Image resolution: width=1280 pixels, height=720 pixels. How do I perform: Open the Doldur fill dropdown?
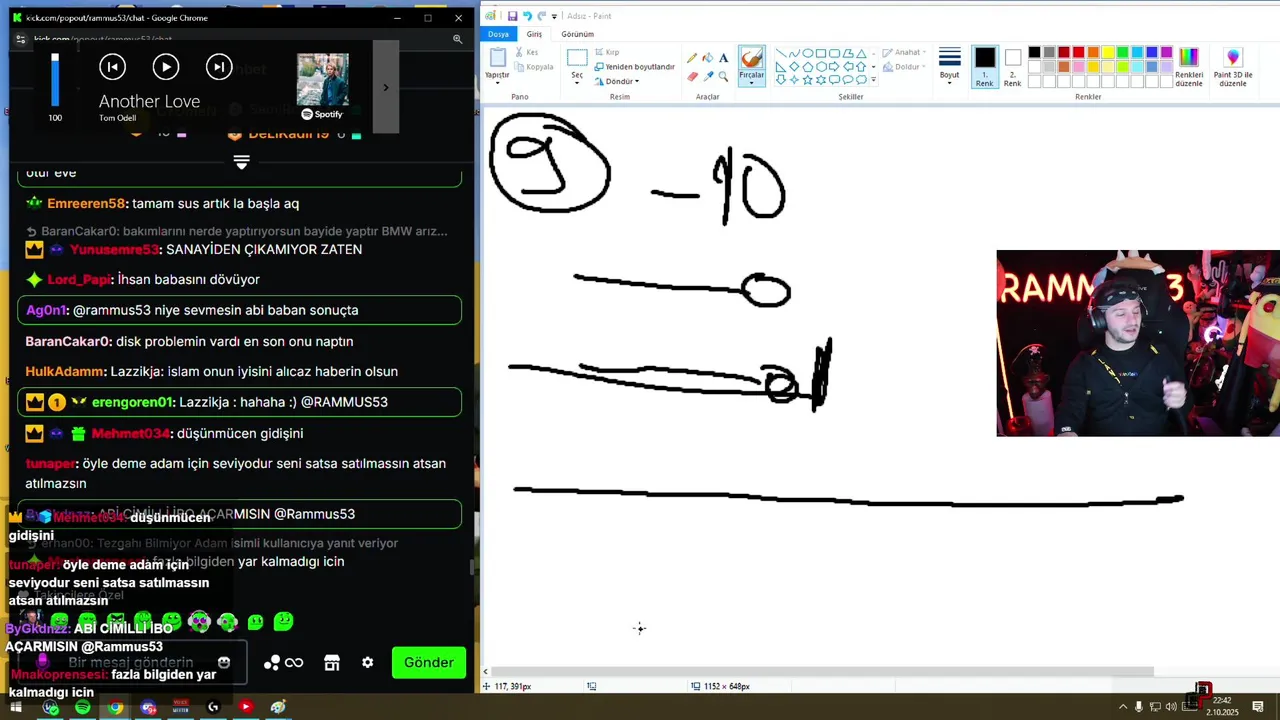tap(906, 67)
